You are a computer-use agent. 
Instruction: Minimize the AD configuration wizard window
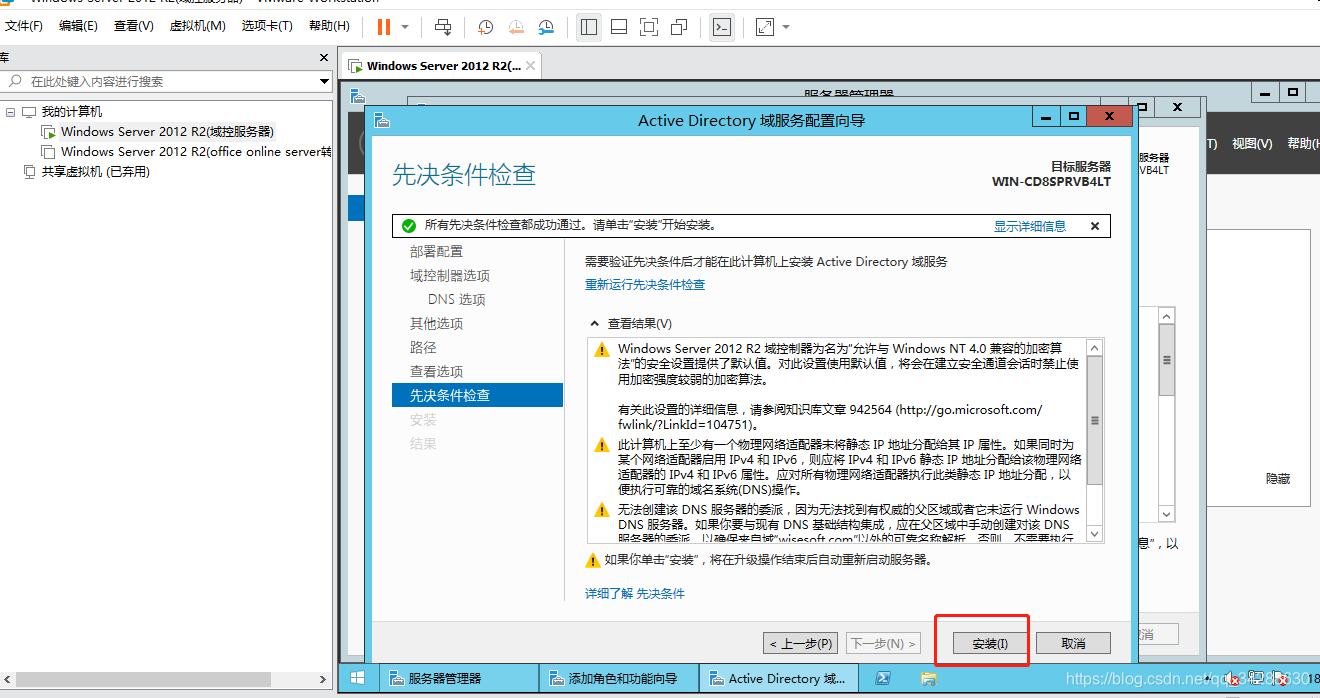1045,116
